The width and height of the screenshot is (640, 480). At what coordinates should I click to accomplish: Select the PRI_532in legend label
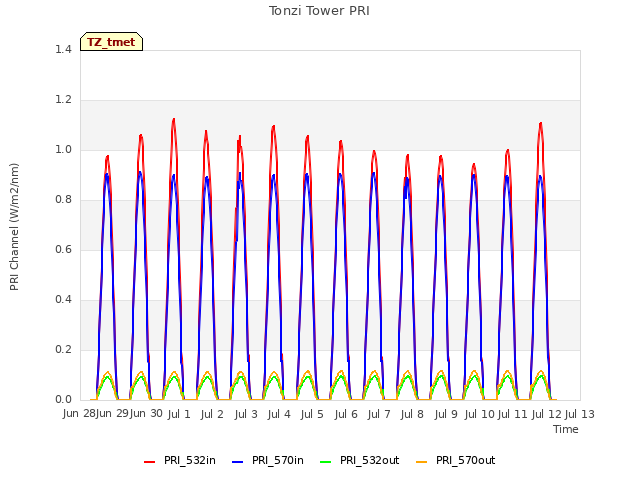tap(190, 460)
